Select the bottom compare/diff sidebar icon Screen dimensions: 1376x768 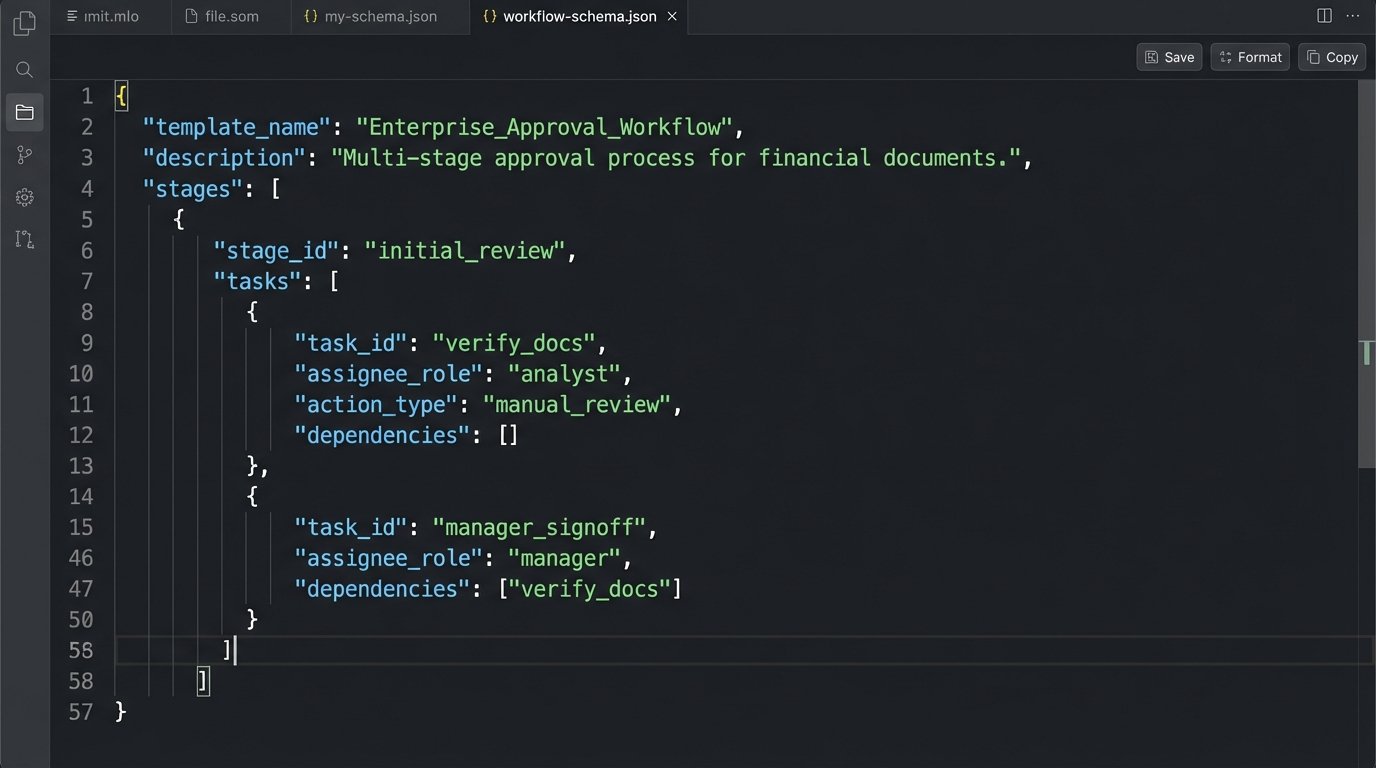coord(24,239)
